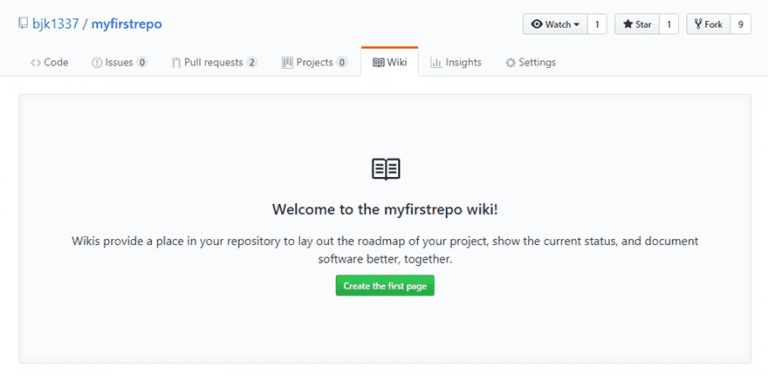Select the Wiki tab
This screenshot has width=768, height=375.
pyautogui.click(x=390, y=63)
